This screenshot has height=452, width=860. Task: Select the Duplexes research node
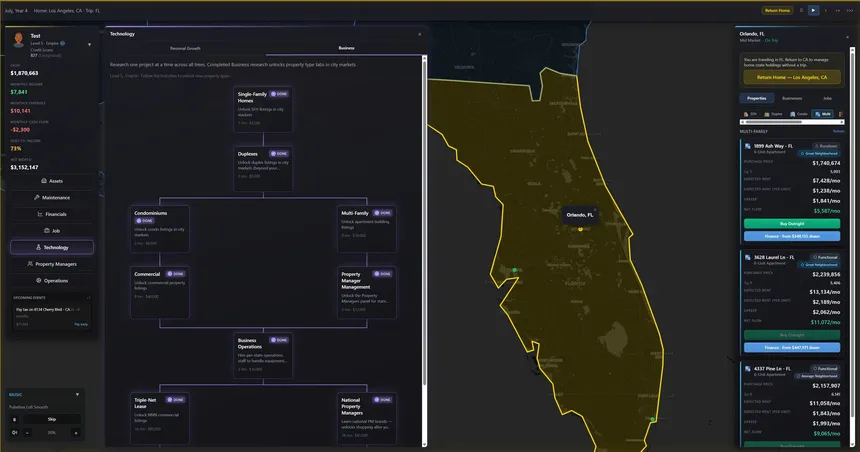point(263,168)
